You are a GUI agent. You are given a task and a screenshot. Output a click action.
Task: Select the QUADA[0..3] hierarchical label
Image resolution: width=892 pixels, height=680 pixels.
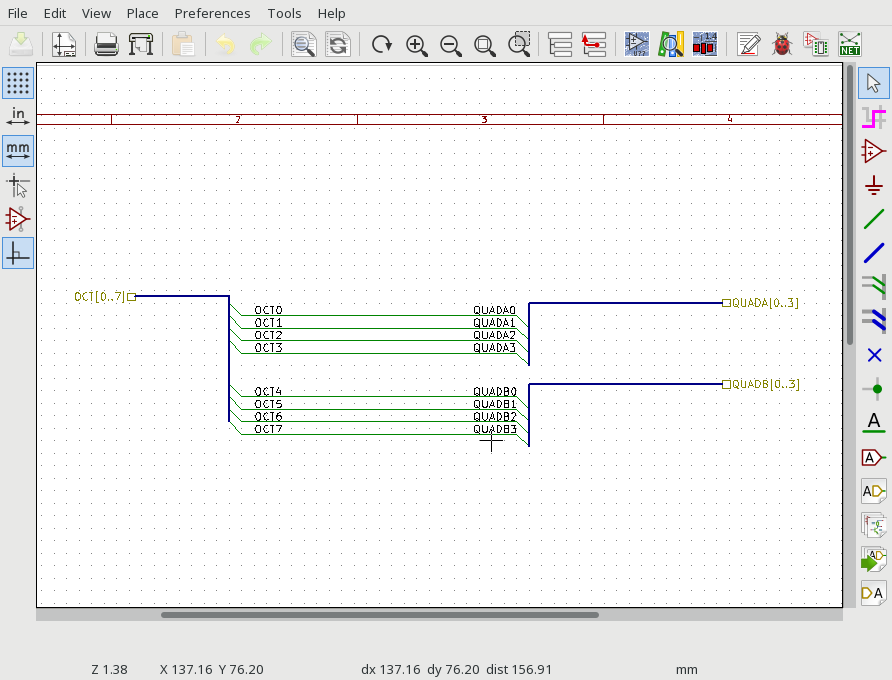coord(761,303)
